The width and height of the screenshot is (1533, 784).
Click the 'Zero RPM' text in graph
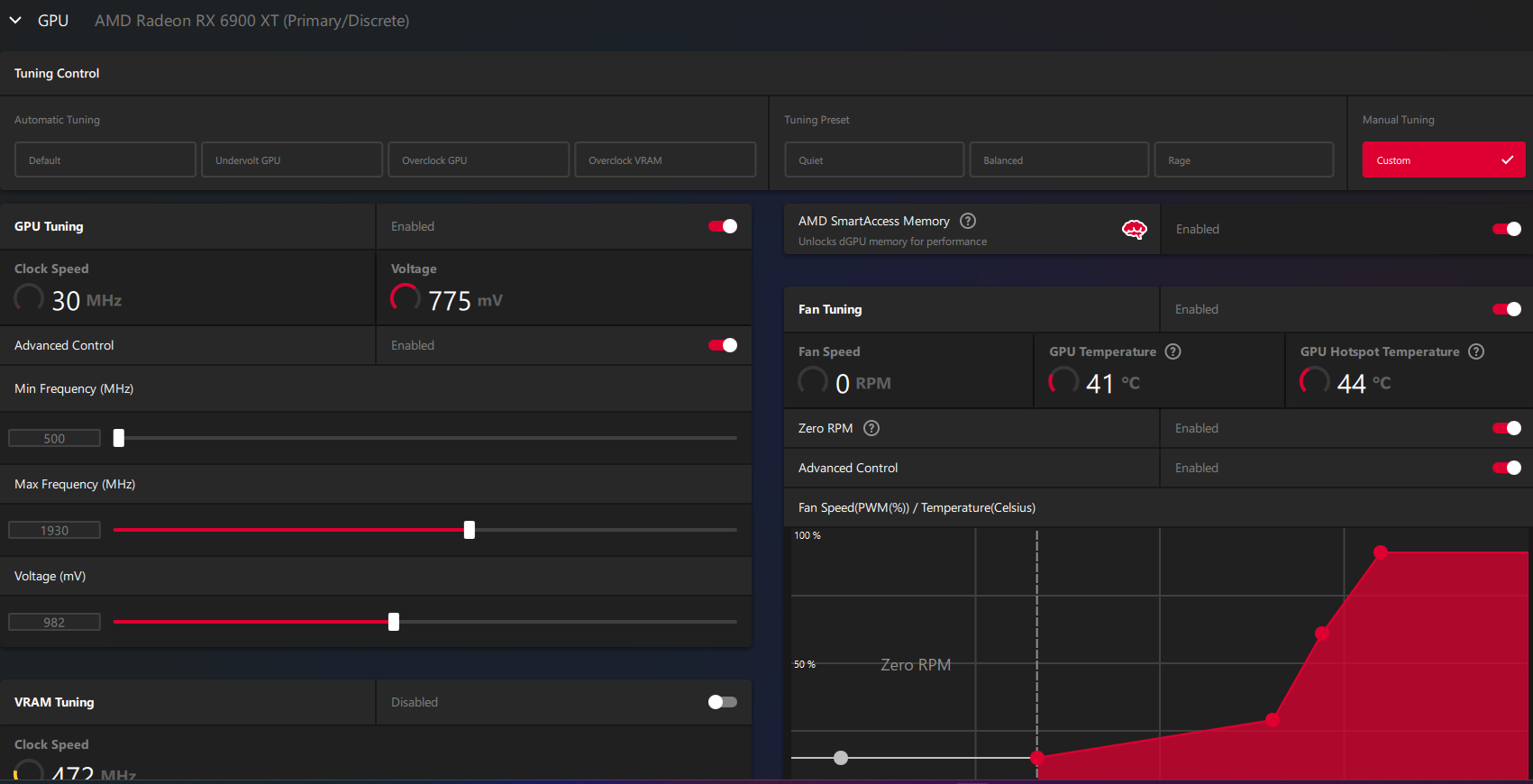coord(916,664)
